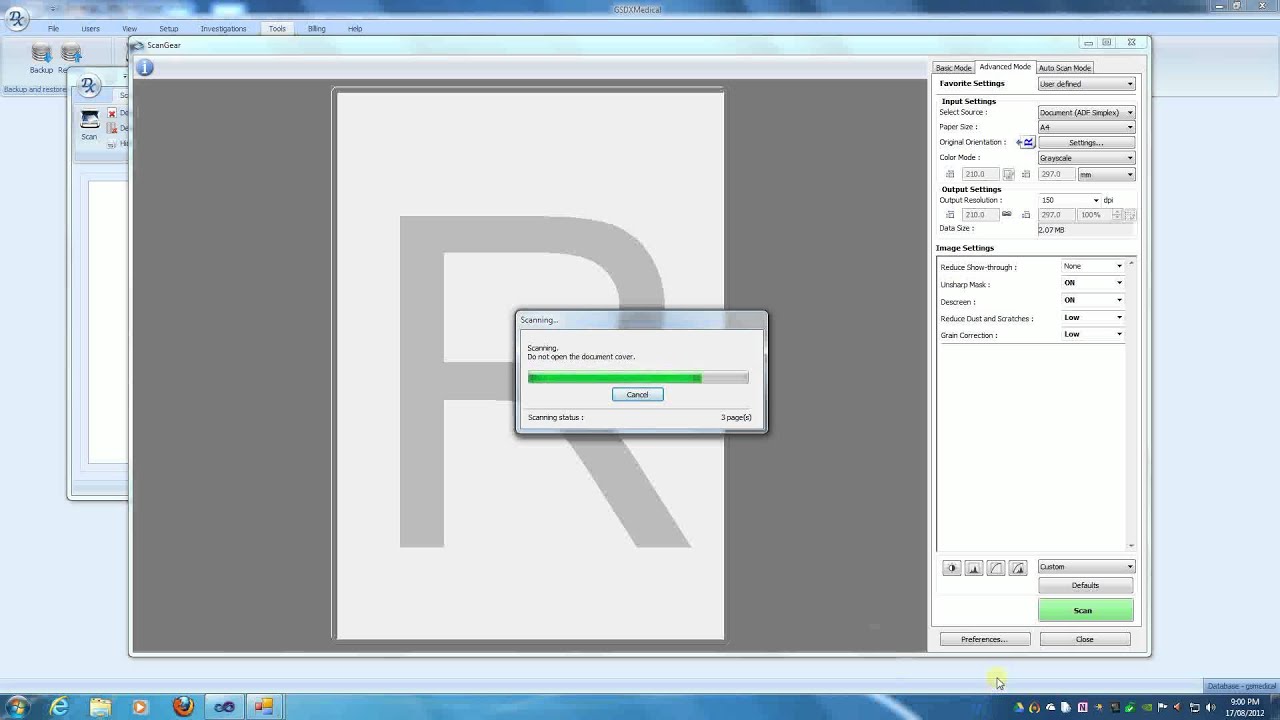Open the final review histogram tool
Viewport: 1280px width, 720px height.
1017,568
